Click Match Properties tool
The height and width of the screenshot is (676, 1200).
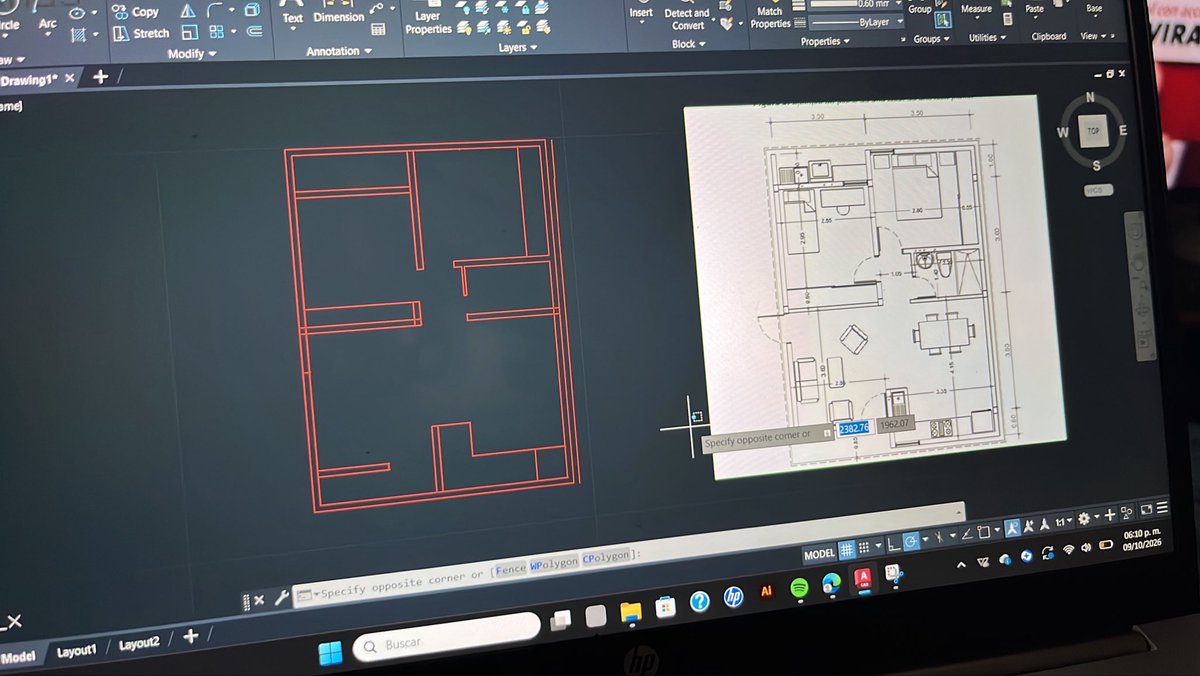(x=769, y=17)
